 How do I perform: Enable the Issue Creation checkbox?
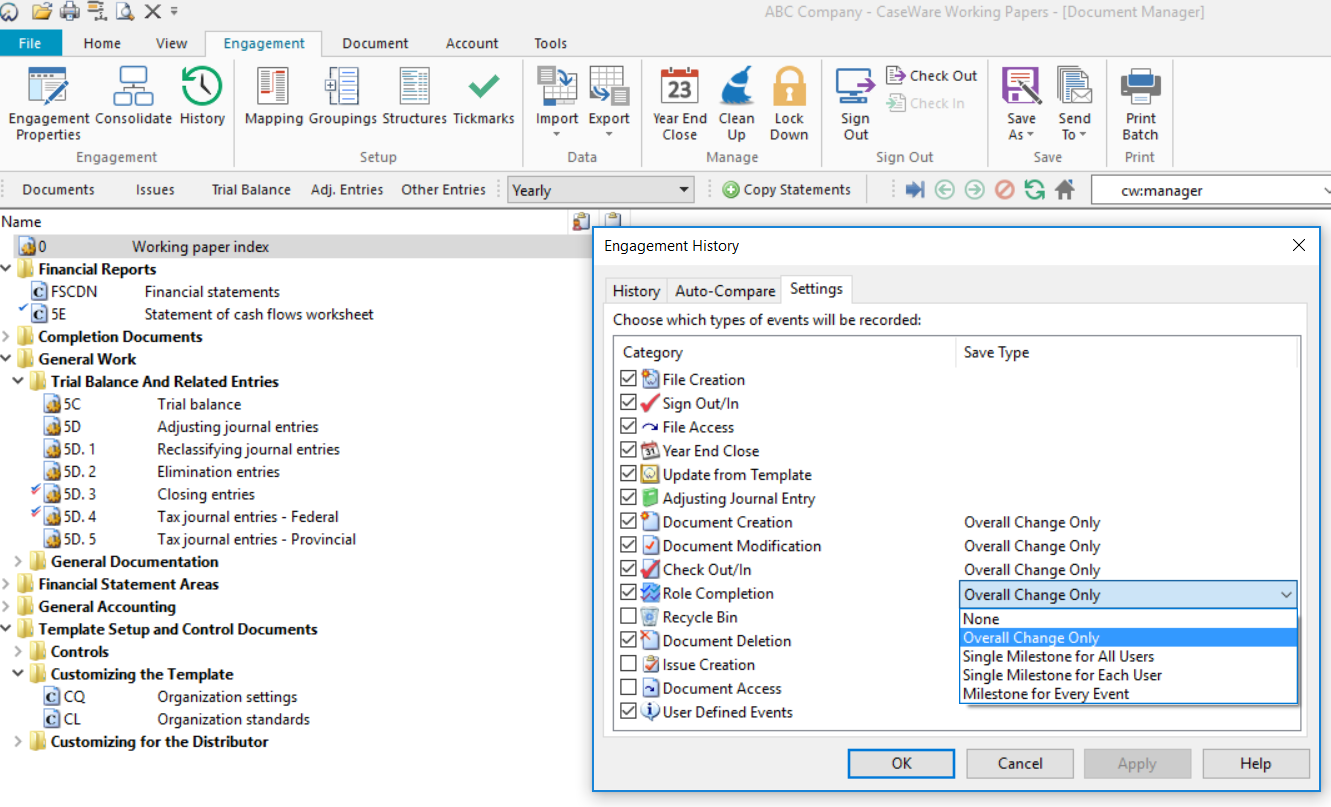pos(629,664)
